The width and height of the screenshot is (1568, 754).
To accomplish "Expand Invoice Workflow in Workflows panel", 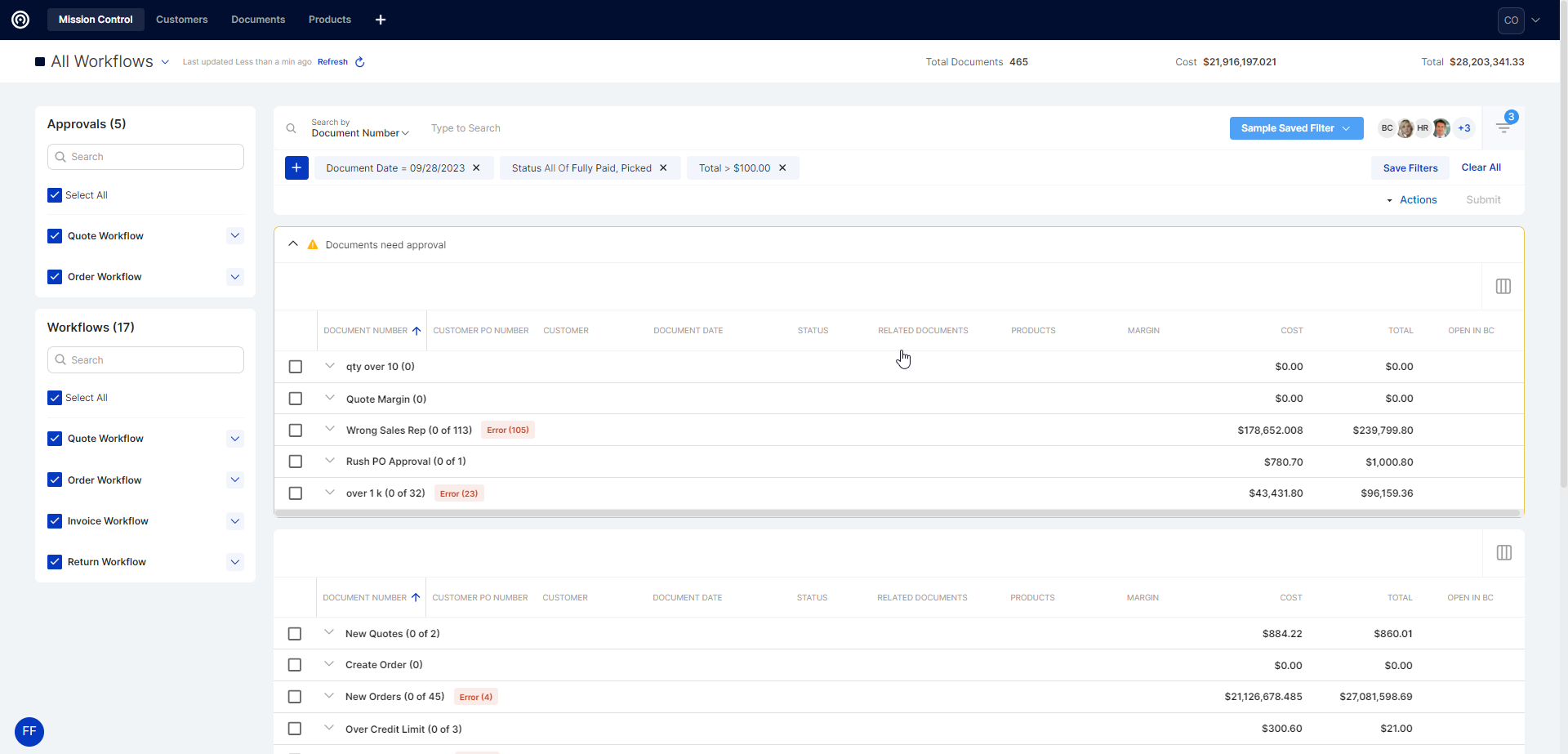I will 235,521.
